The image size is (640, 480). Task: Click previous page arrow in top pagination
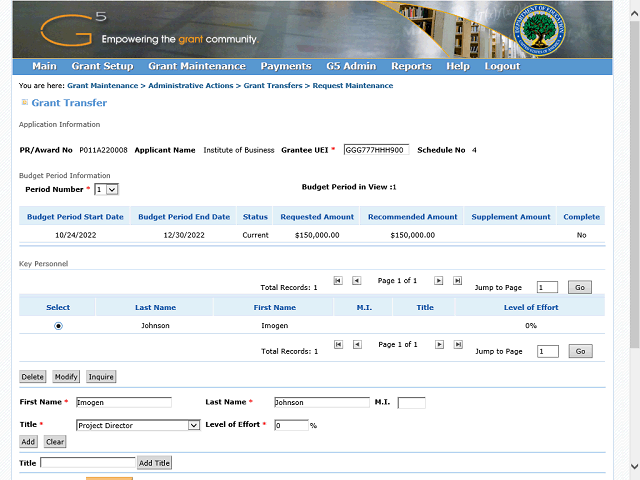357,281
